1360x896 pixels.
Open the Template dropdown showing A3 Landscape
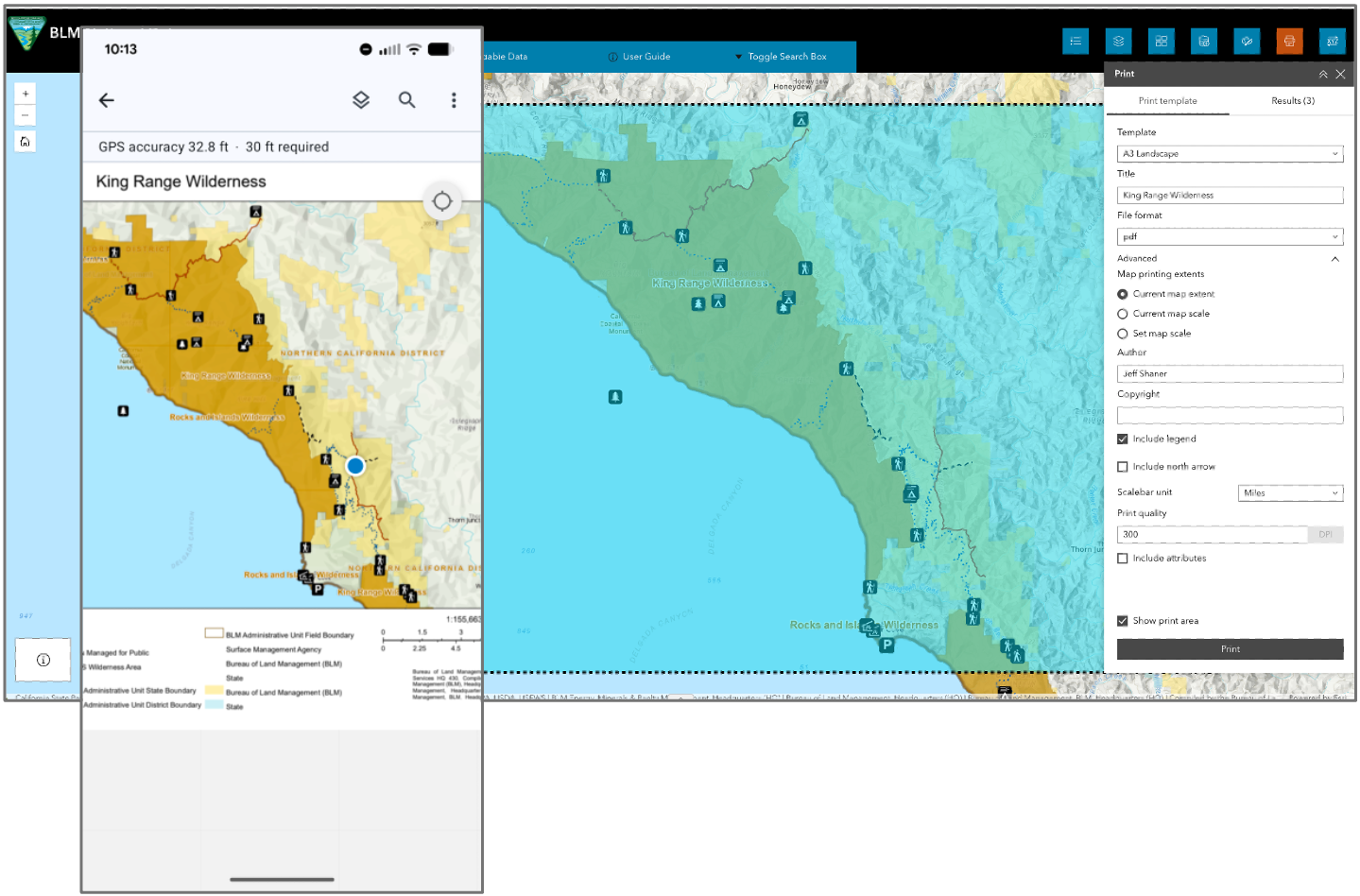point(1229,153)
